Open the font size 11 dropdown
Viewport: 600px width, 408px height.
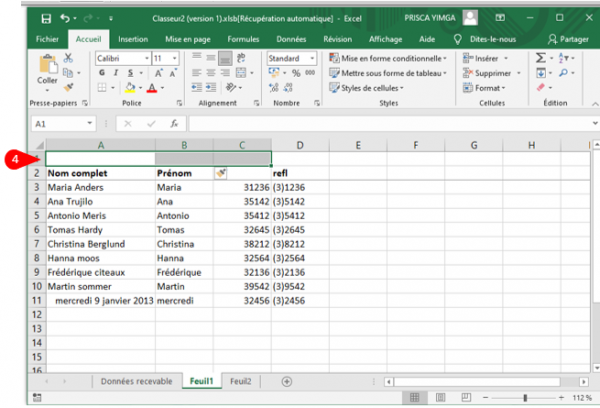(174, 58)
